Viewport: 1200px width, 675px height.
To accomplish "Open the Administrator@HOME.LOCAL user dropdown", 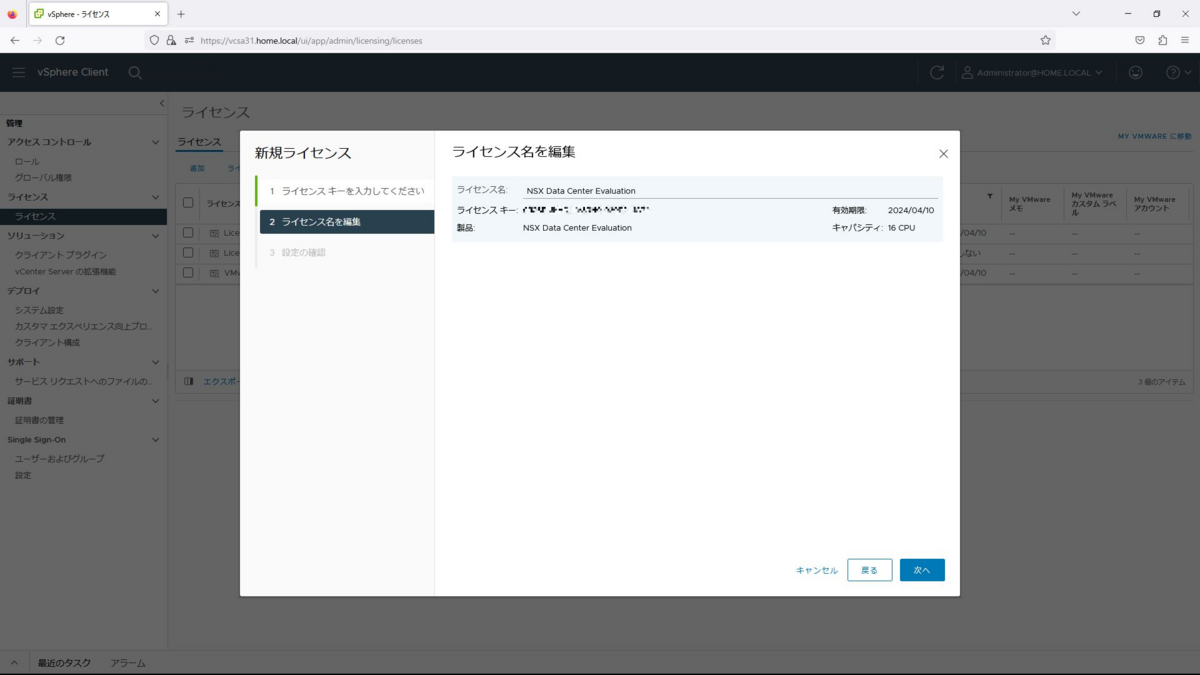I will pos(1032,73).
